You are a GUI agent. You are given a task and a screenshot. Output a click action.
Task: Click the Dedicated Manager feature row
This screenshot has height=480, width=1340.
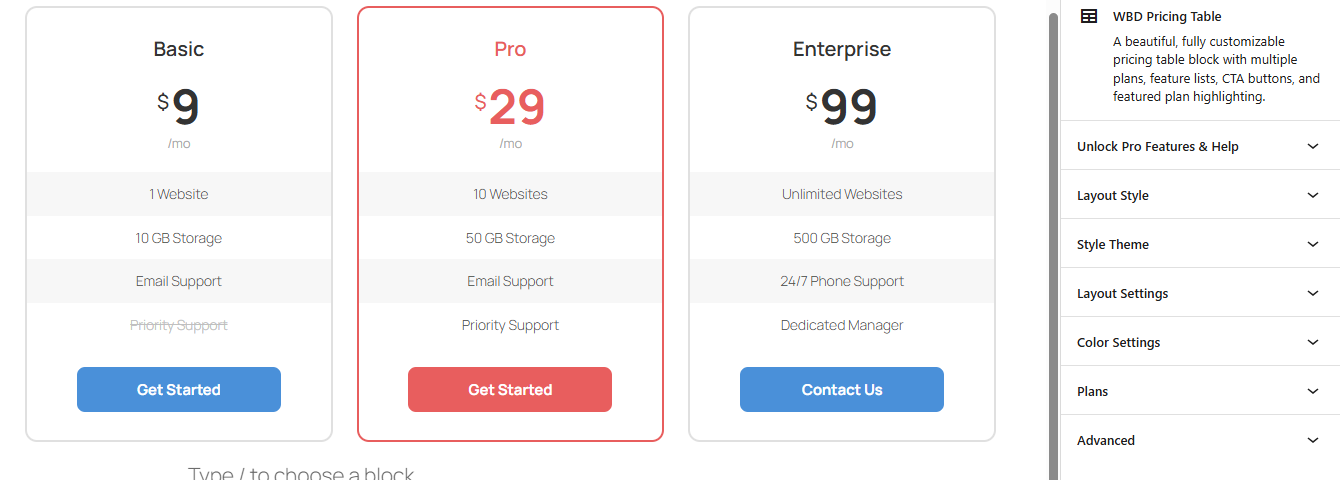[x=842, y=325]
